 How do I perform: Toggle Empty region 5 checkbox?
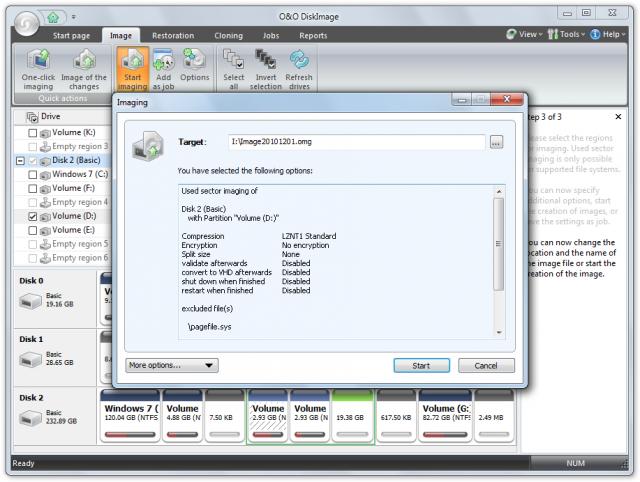[x=33, y=244]
